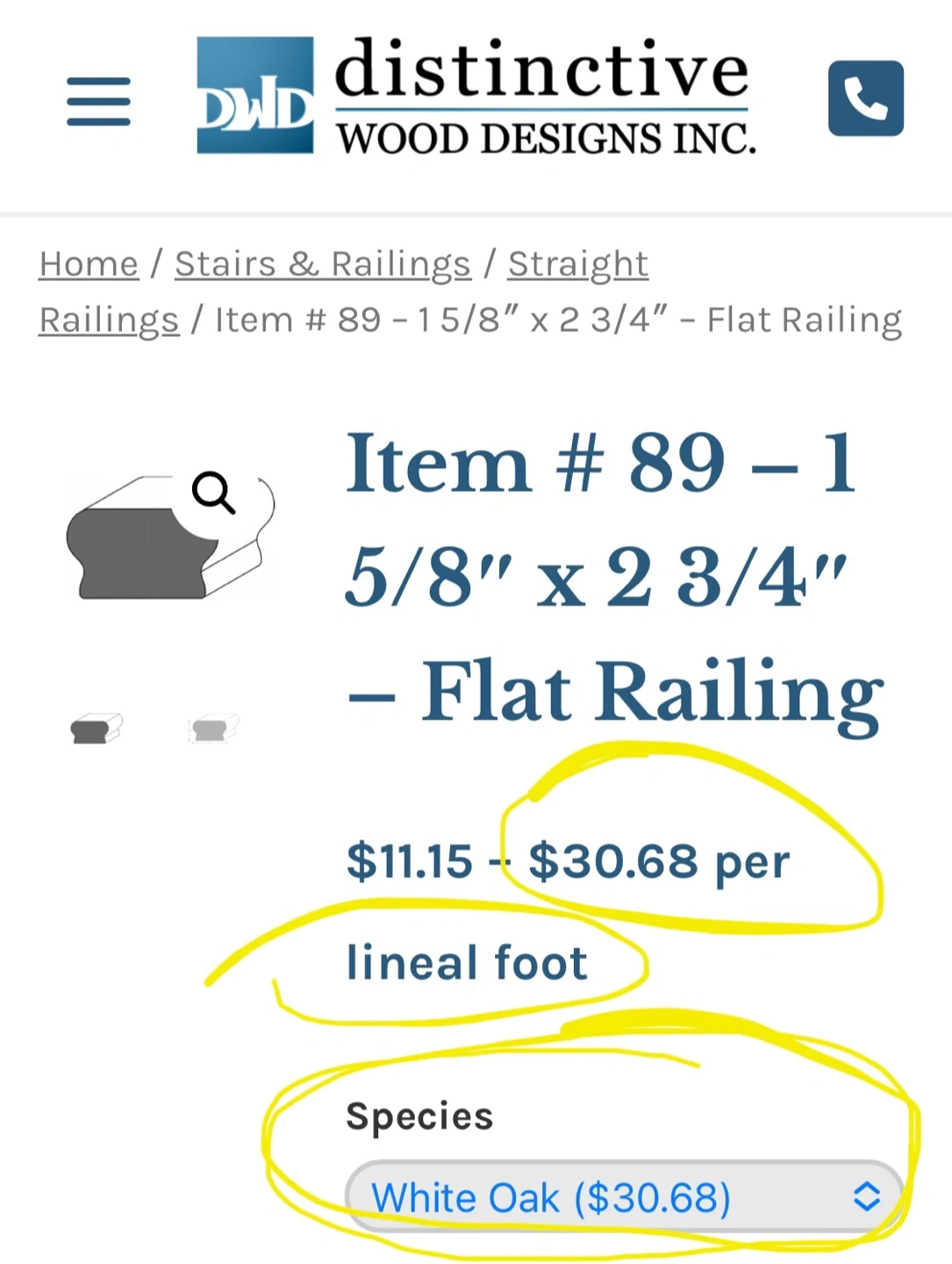952x1264 pixels.
Task: Select the dark gray railing thumbnail
Action: [x=95, y=729]
